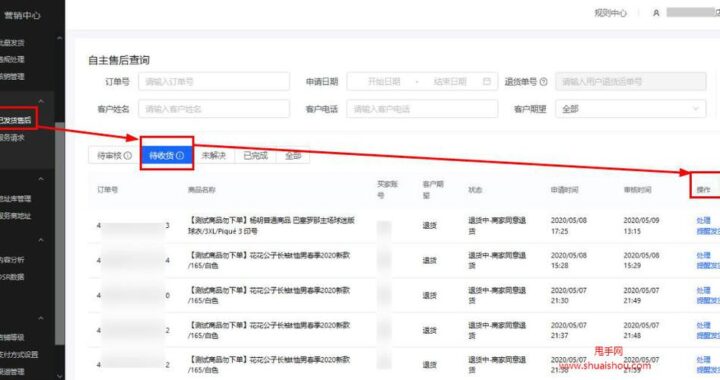Click the sidebar scroll-down arrow
720x380 pixels.
pyautogui.click(x=59, y=375)
